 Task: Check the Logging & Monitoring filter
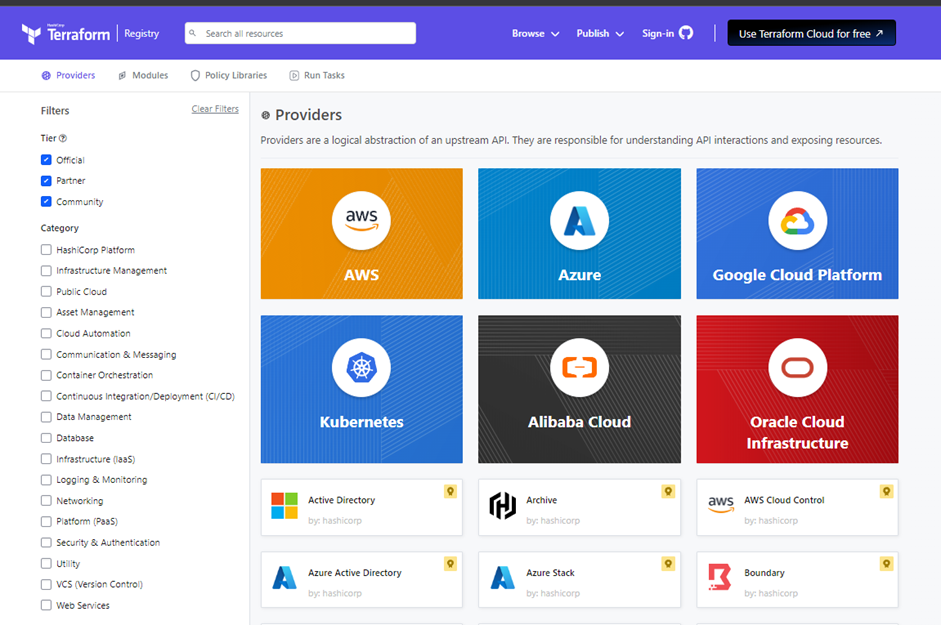point(46,480)
